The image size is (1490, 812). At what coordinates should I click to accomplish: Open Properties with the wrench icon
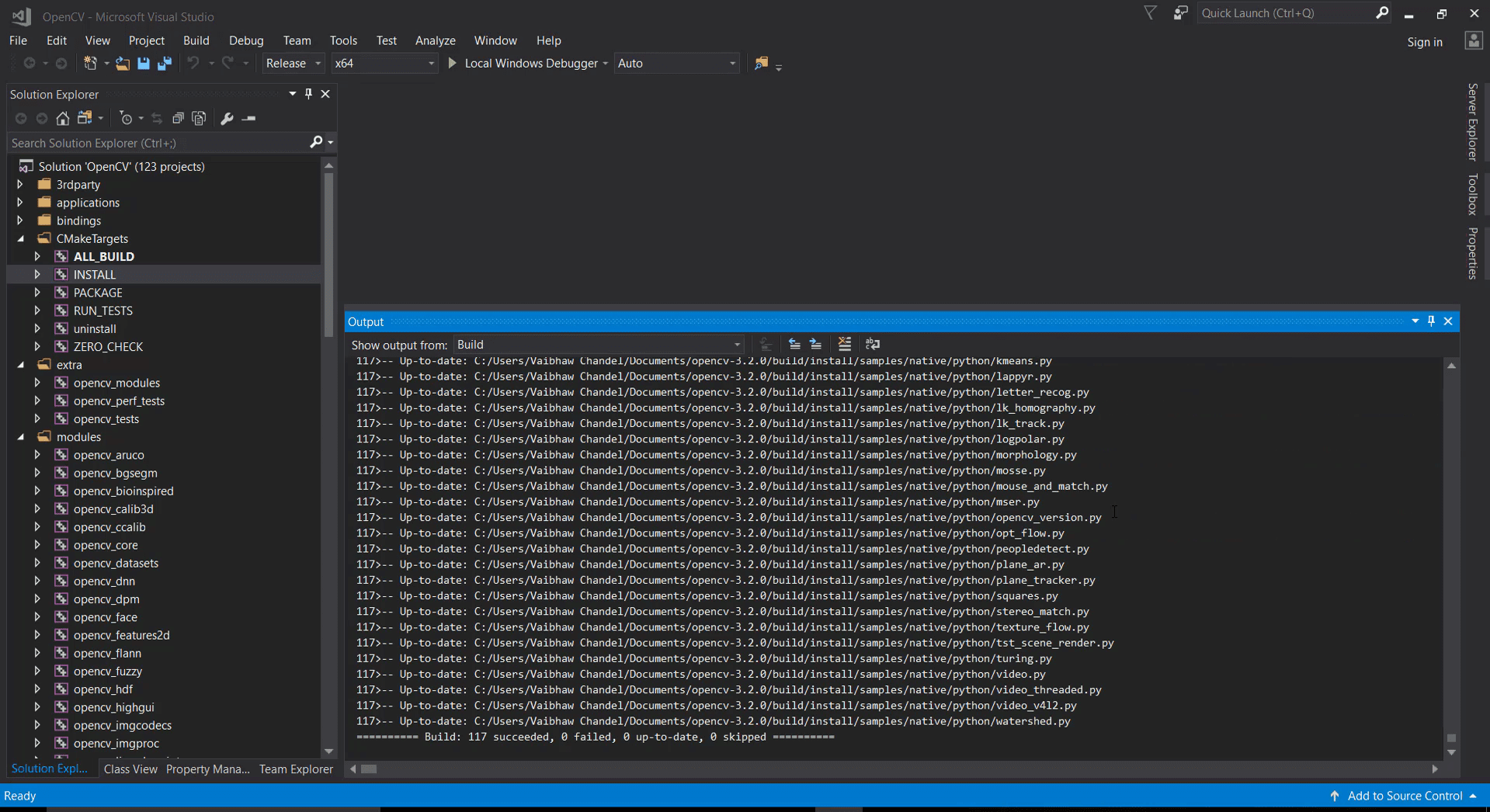pyautogui.click(x=227, y=118)
